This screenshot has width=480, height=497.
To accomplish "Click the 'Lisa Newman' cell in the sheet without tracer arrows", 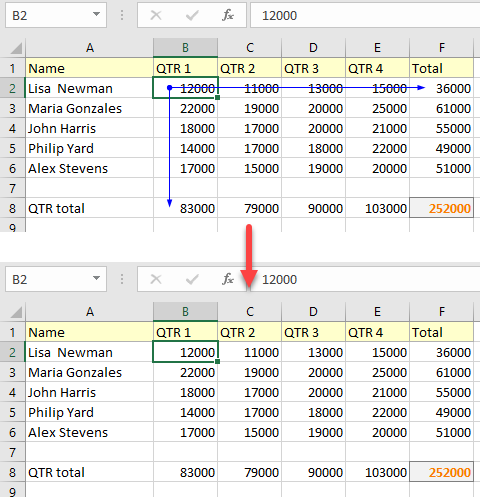I will [x=89, y=352].
